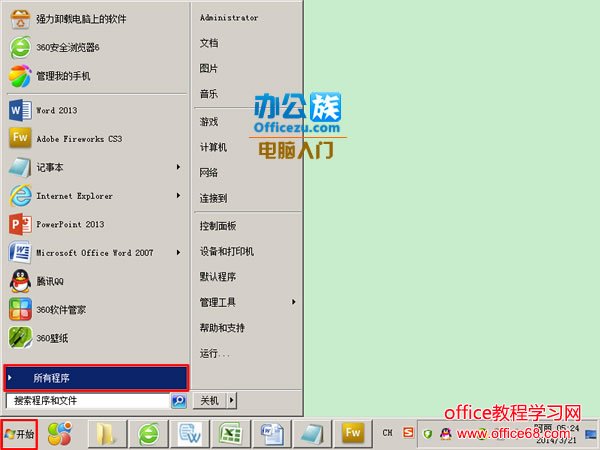Image resolution: width=600 pixels, height=450 pixels.
Task: Open 设备和打印机
Action: coord(227,251)
